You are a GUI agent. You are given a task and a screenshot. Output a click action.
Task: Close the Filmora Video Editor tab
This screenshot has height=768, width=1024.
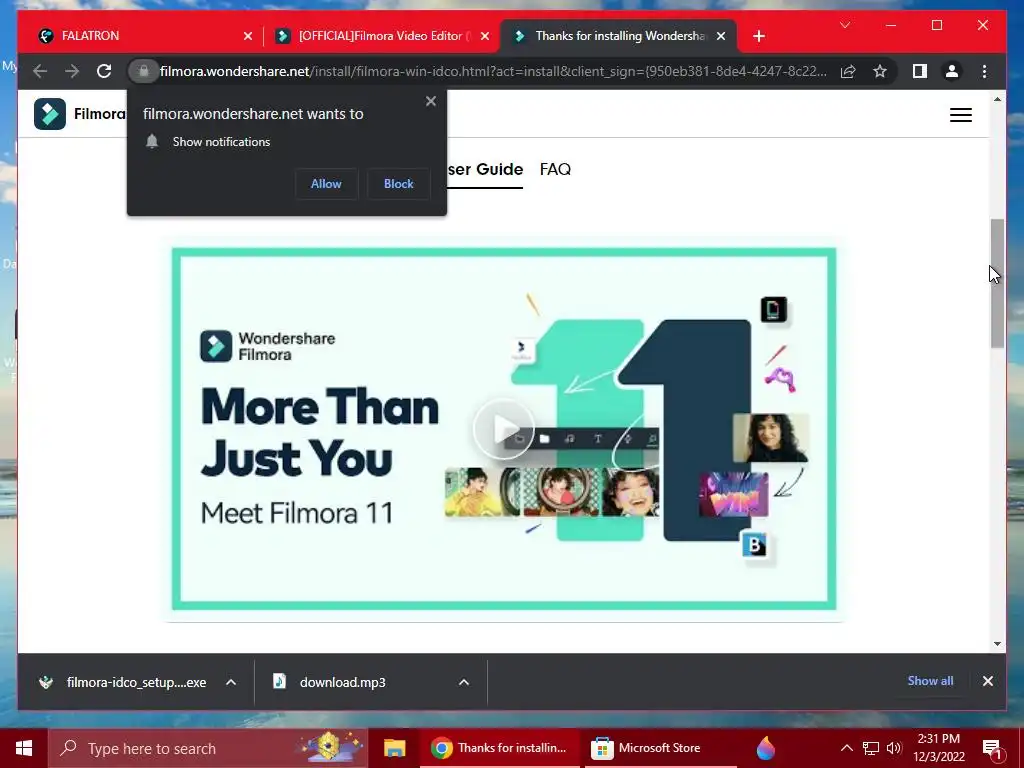485,37
